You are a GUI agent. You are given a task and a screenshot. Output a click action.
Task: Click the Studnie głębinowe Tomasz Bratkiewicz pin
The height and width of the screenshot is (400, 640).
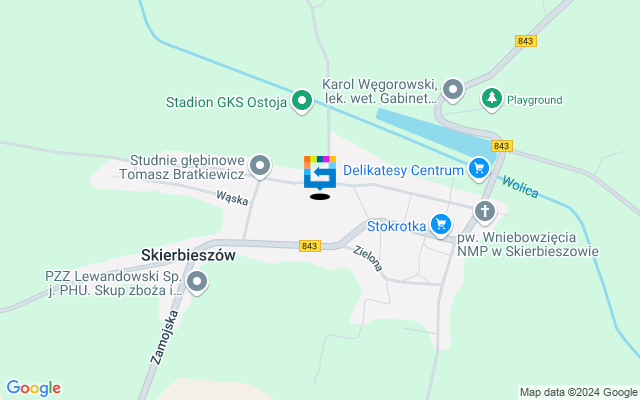coord(260,166)
